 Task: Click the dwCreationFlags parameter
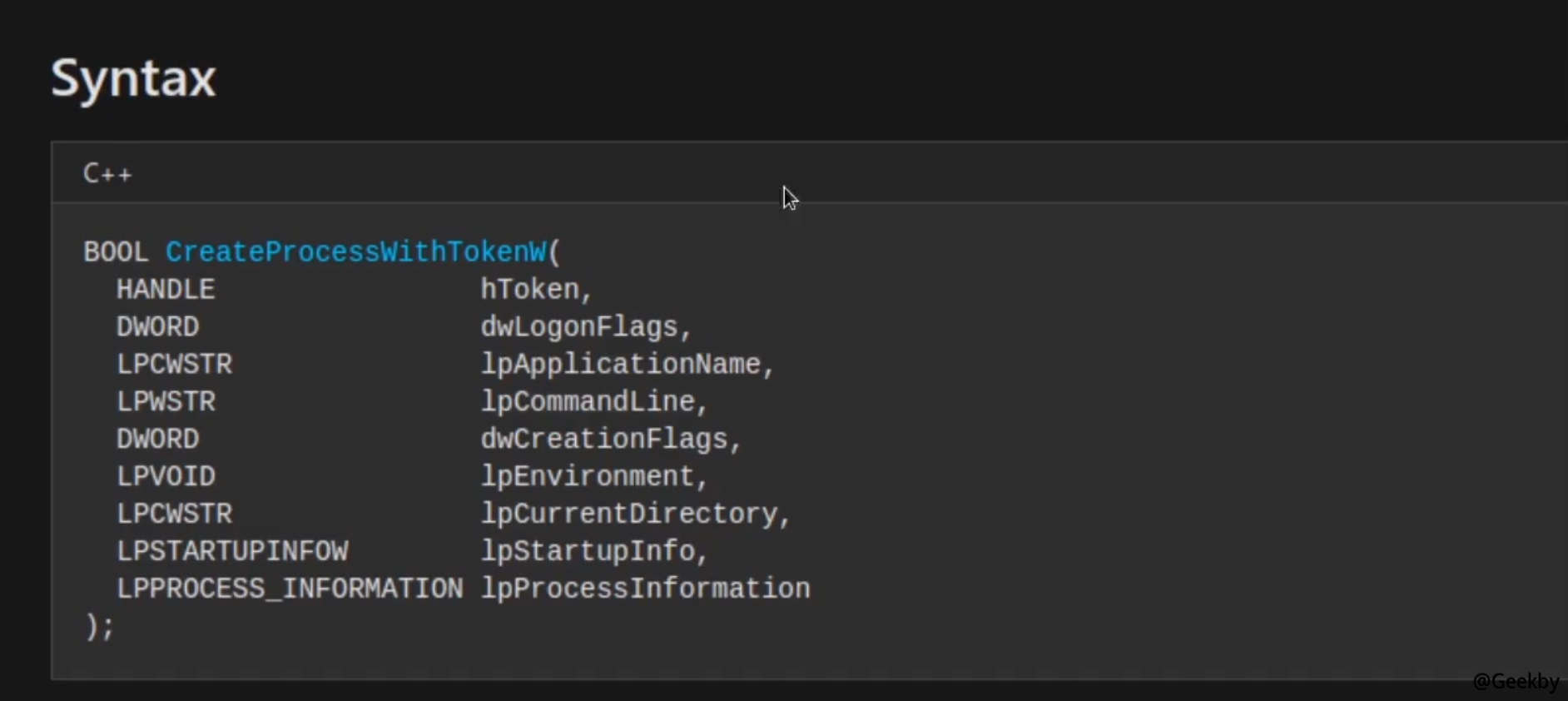pos(604,439)
